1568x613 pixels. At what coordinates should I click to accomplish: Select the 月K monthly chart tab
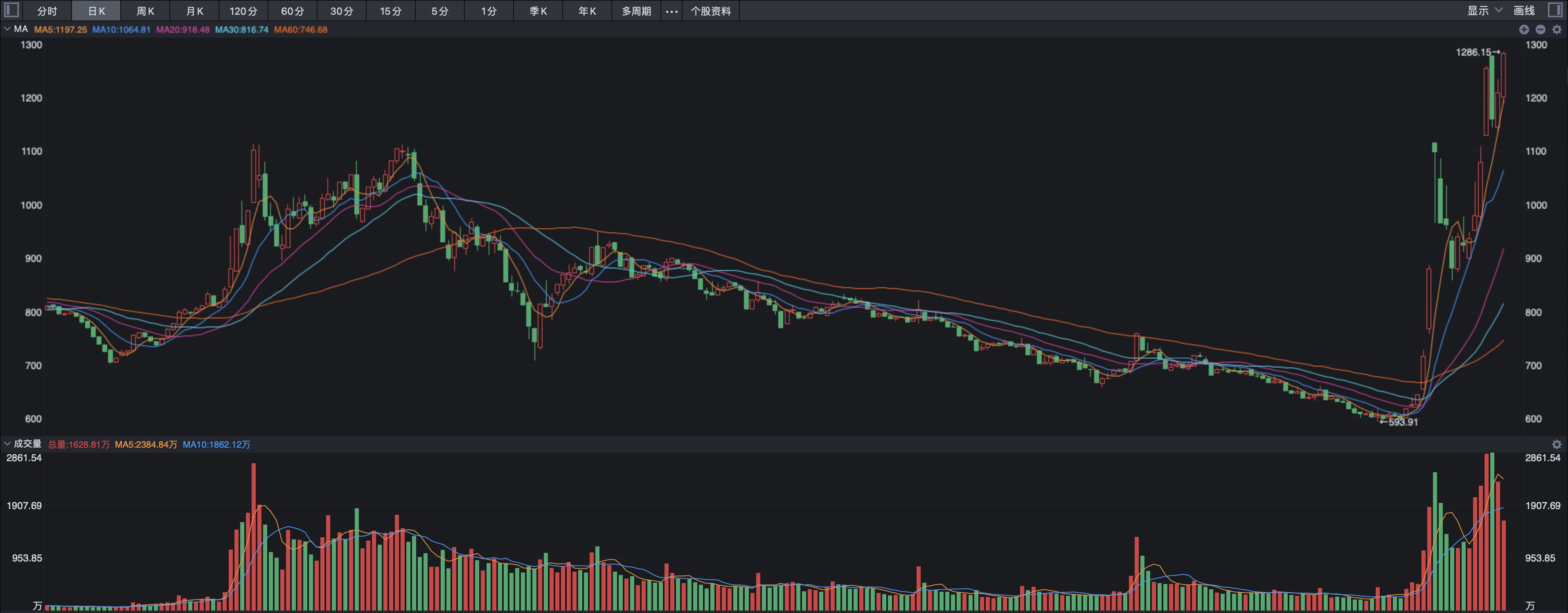[194, 11]
